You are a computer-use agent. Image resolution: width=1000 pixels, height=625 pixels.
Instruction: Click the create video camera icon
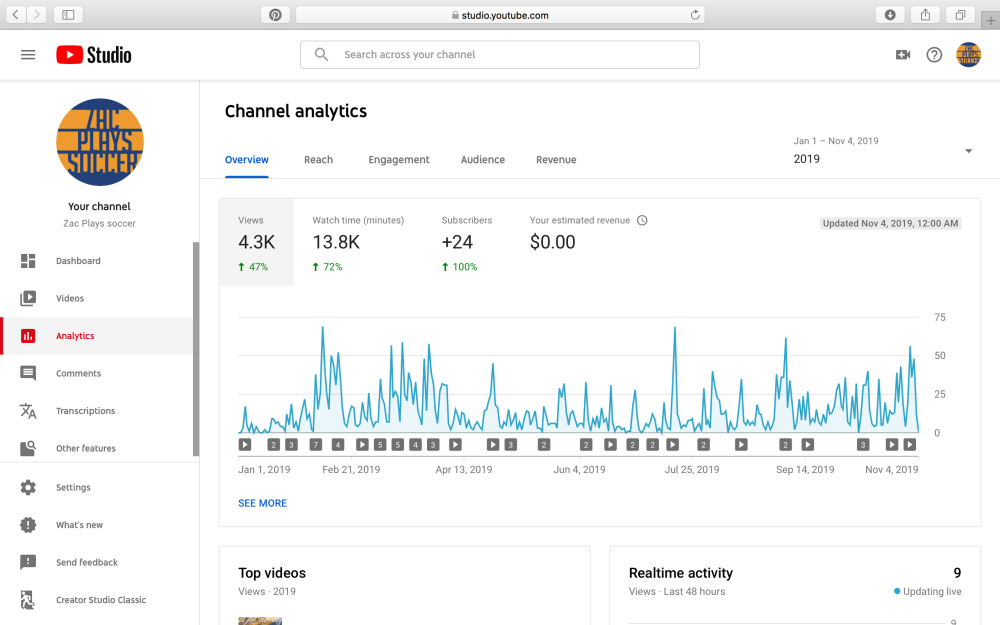(x=903, y=55)
